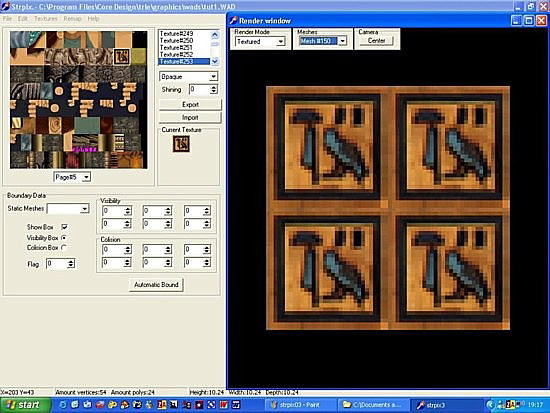Click the Camera Center button

tap(376, 41)
